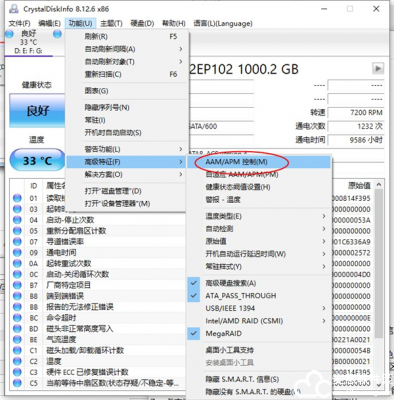Expand the Intel/AMD RAID (CSMI) submenu
This screenshot has height=400, width=394.
point(259,321)
